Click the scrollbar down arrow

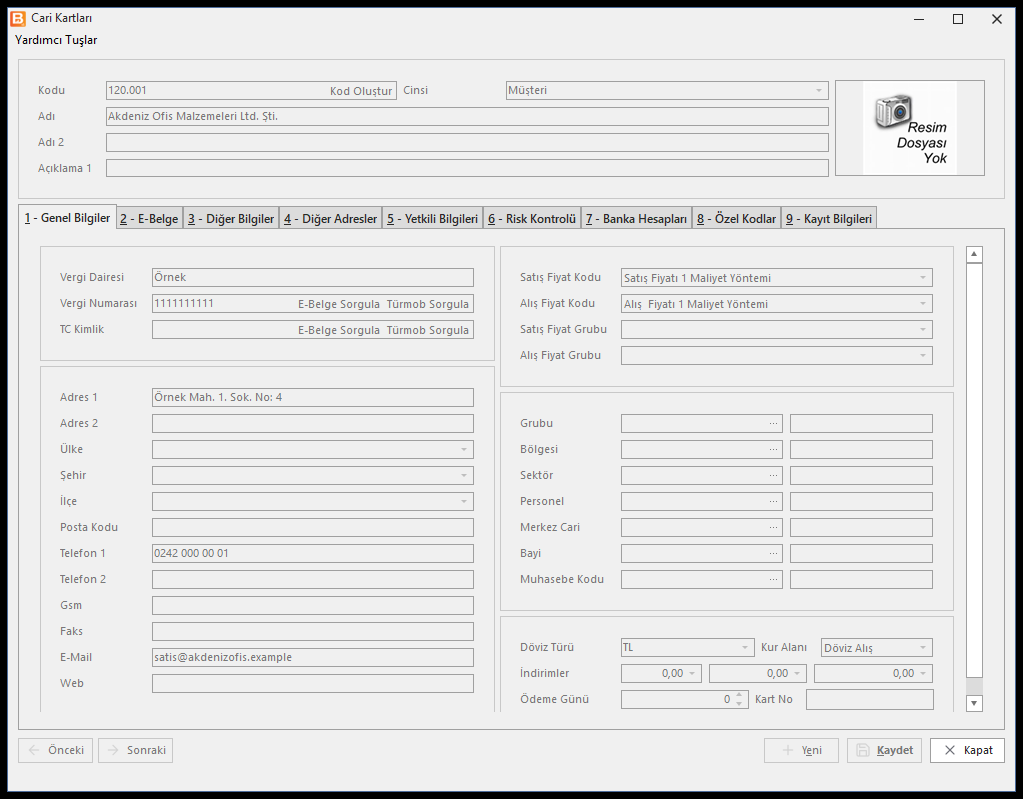pos(974,703)
